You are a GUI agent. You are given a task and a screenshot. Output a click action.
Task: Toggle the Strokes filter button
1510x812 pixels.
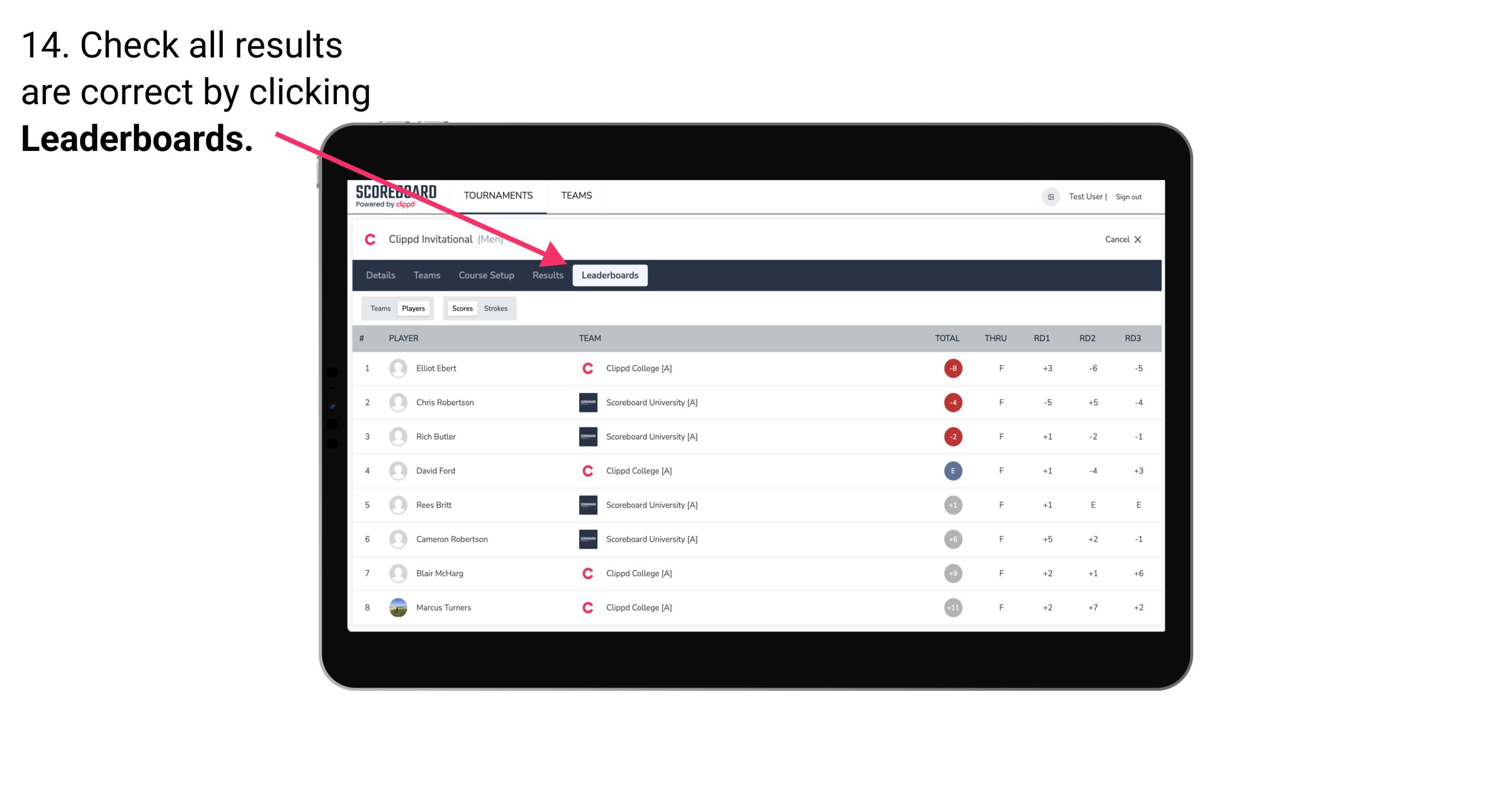click(496, 308)
